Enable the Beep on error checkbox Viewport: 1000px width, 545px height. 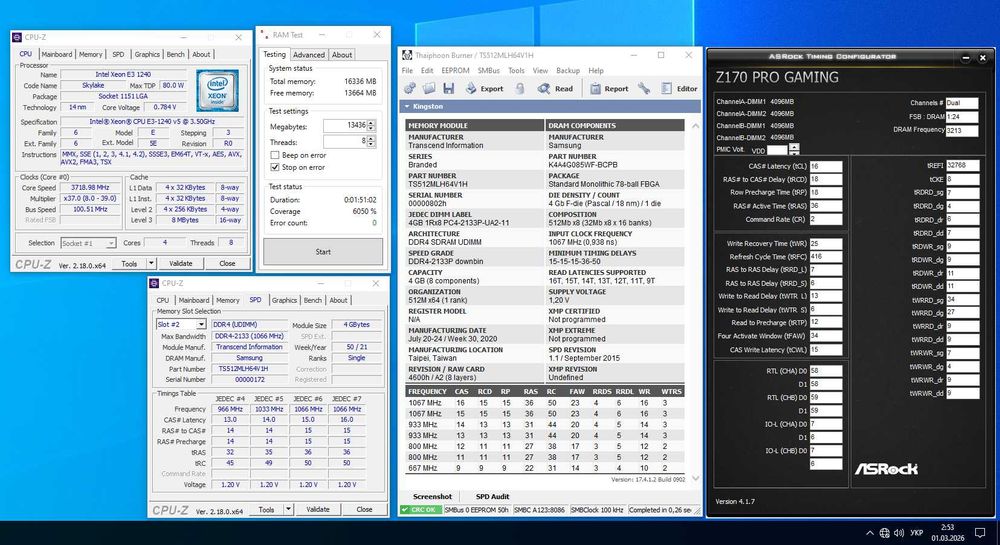click(x=275, y=155)
